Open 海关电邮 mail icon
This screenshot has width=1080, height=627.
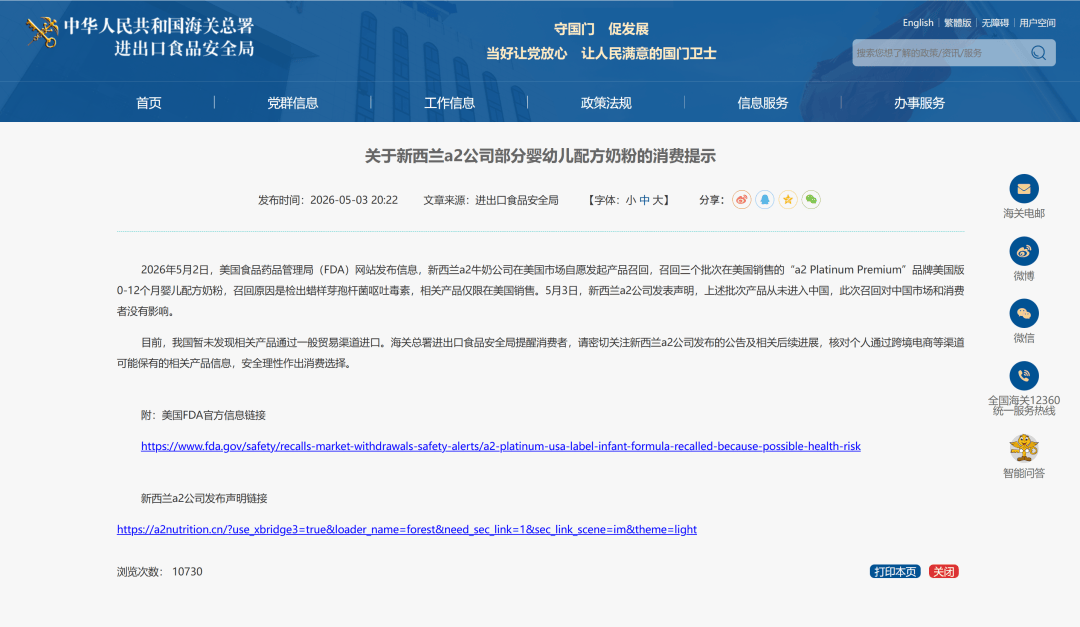tap(1024, 189)
